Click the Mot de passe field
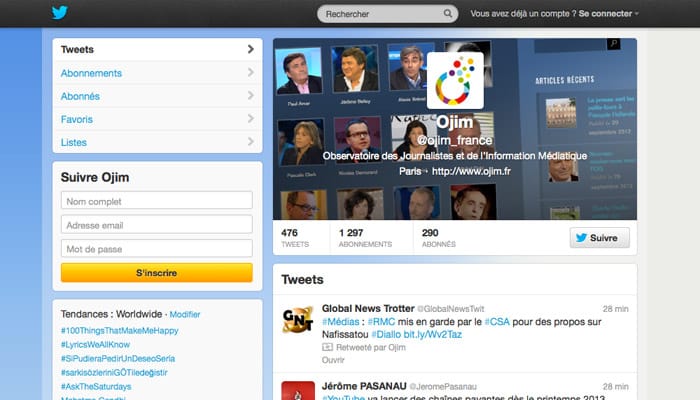 pos(156,248)
